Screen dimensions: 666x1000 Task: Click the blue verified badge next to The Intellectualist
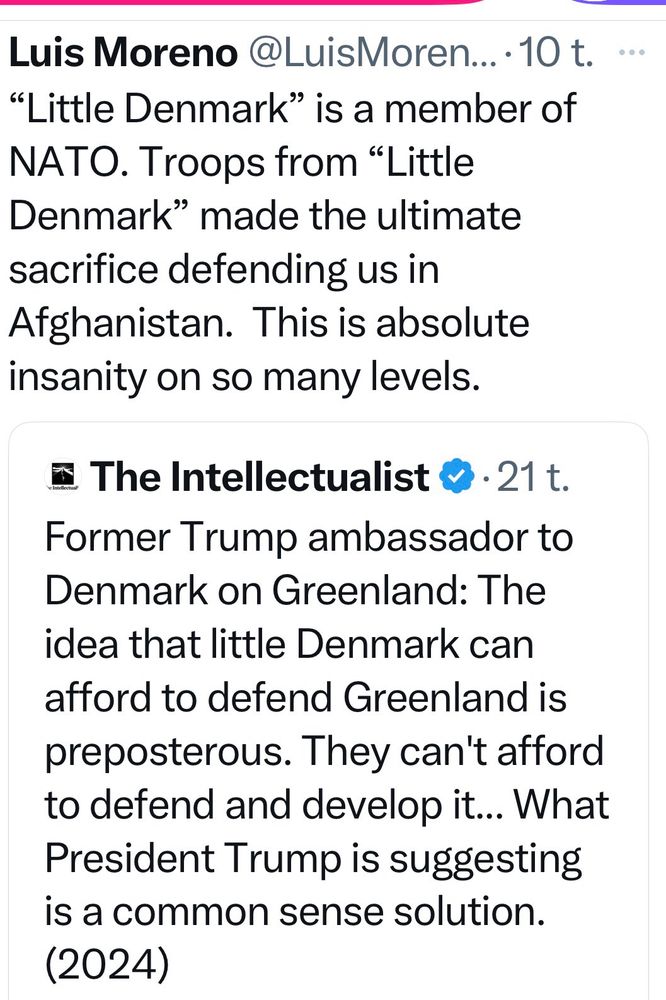click(456, 478)
